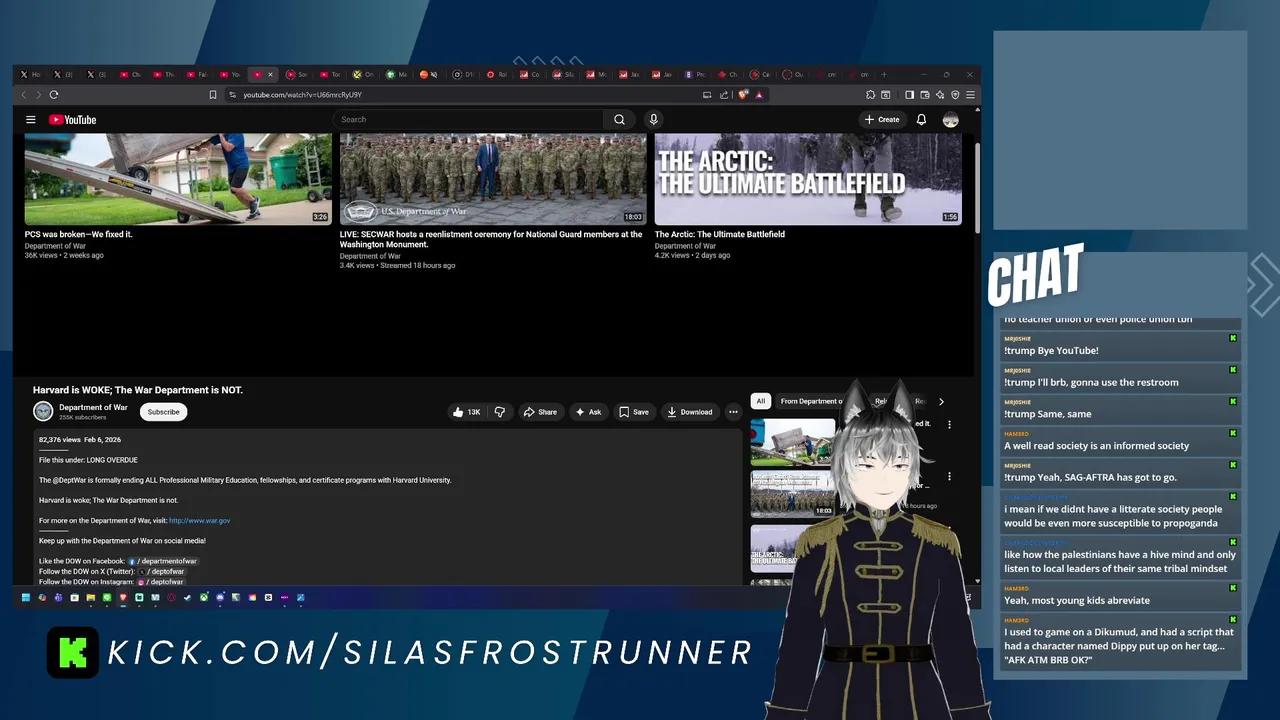The width and height of the screenshot is (1280, 720).
Task: Click 'The Arctic: The Ultimate Battlefield' title text
Action: [720, 234]
